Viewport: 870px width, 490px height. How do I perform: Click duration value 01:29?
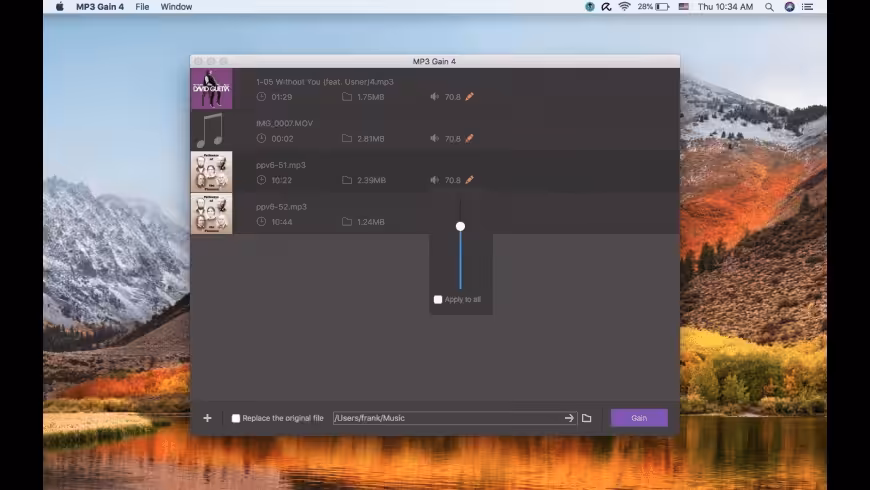[x=282, y=97]
